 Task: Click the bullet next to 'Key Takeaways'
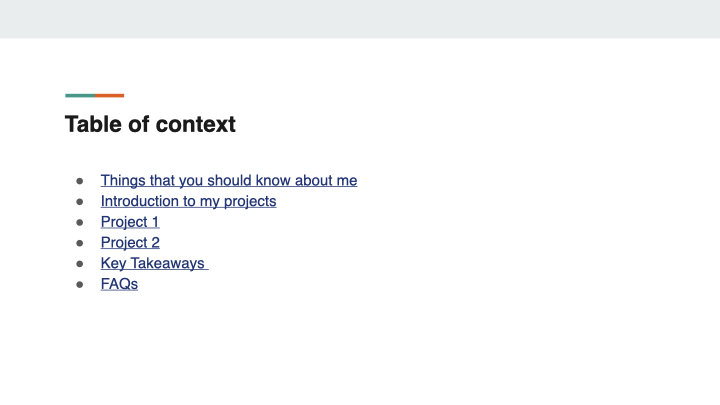pyautogui.click(x=79, y=264)
